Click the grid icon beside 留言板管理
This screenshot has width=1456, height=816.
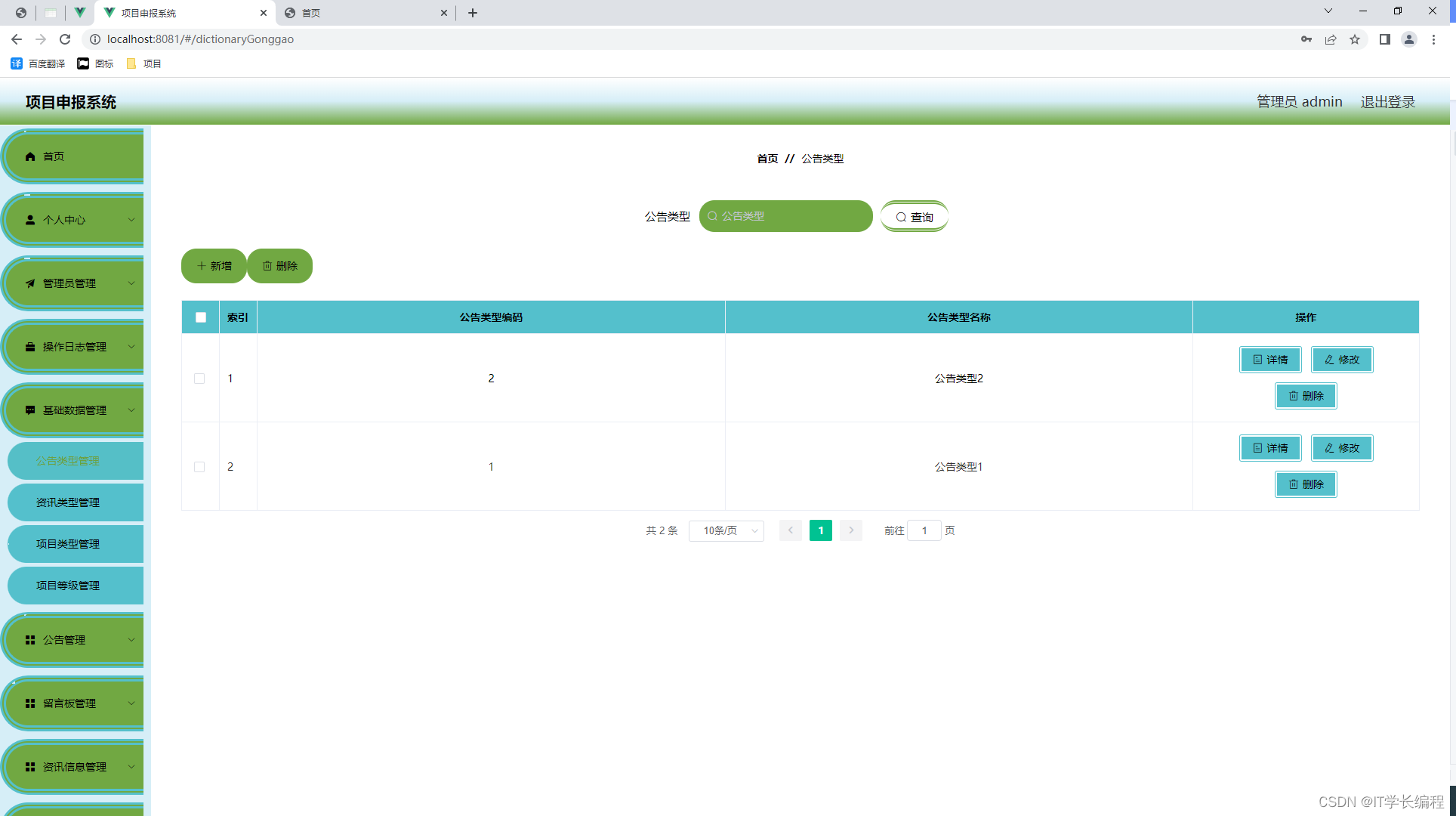coord(30,703)
